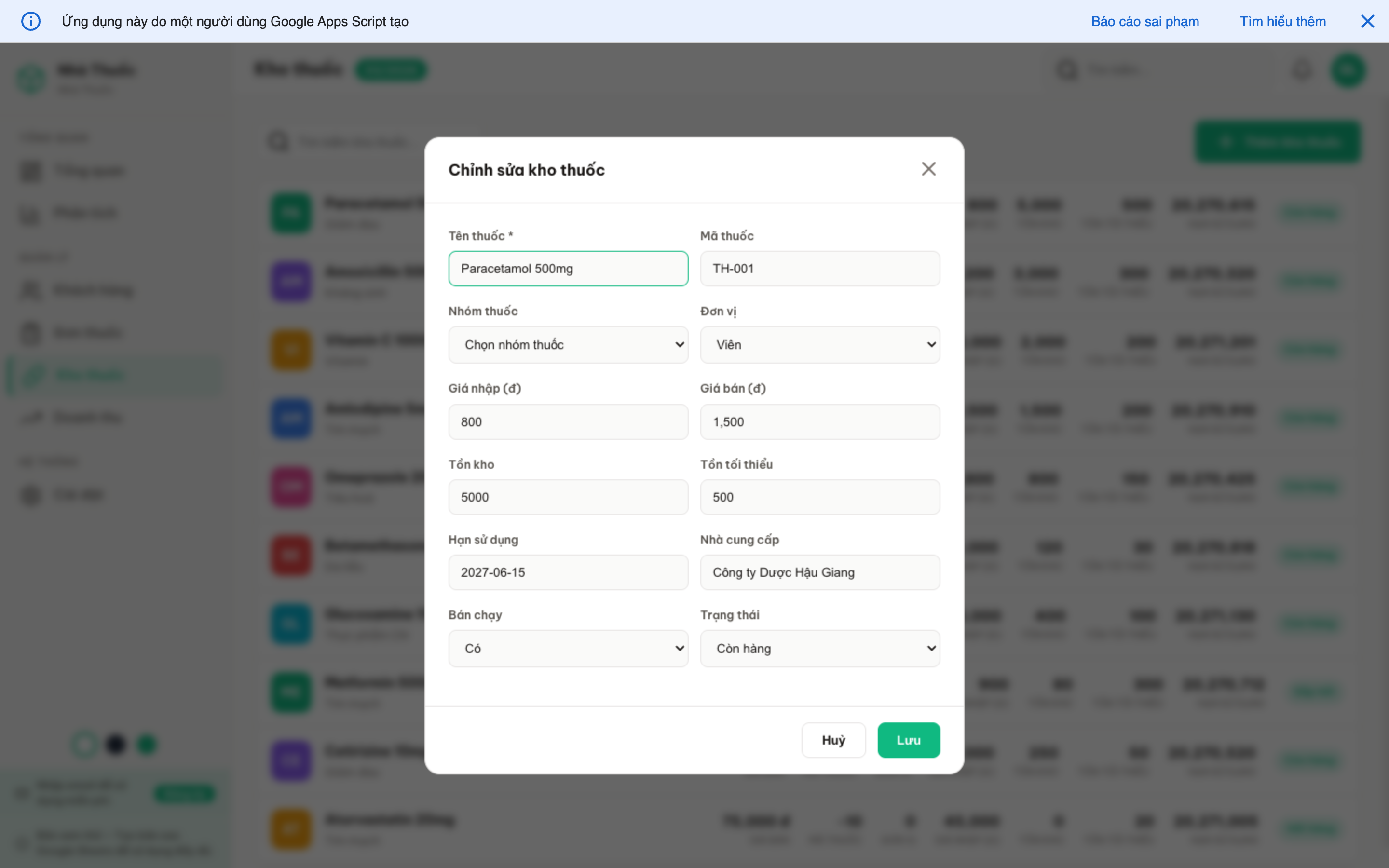Click the Hạn sử dụng date field

click(x=568, y=572)
